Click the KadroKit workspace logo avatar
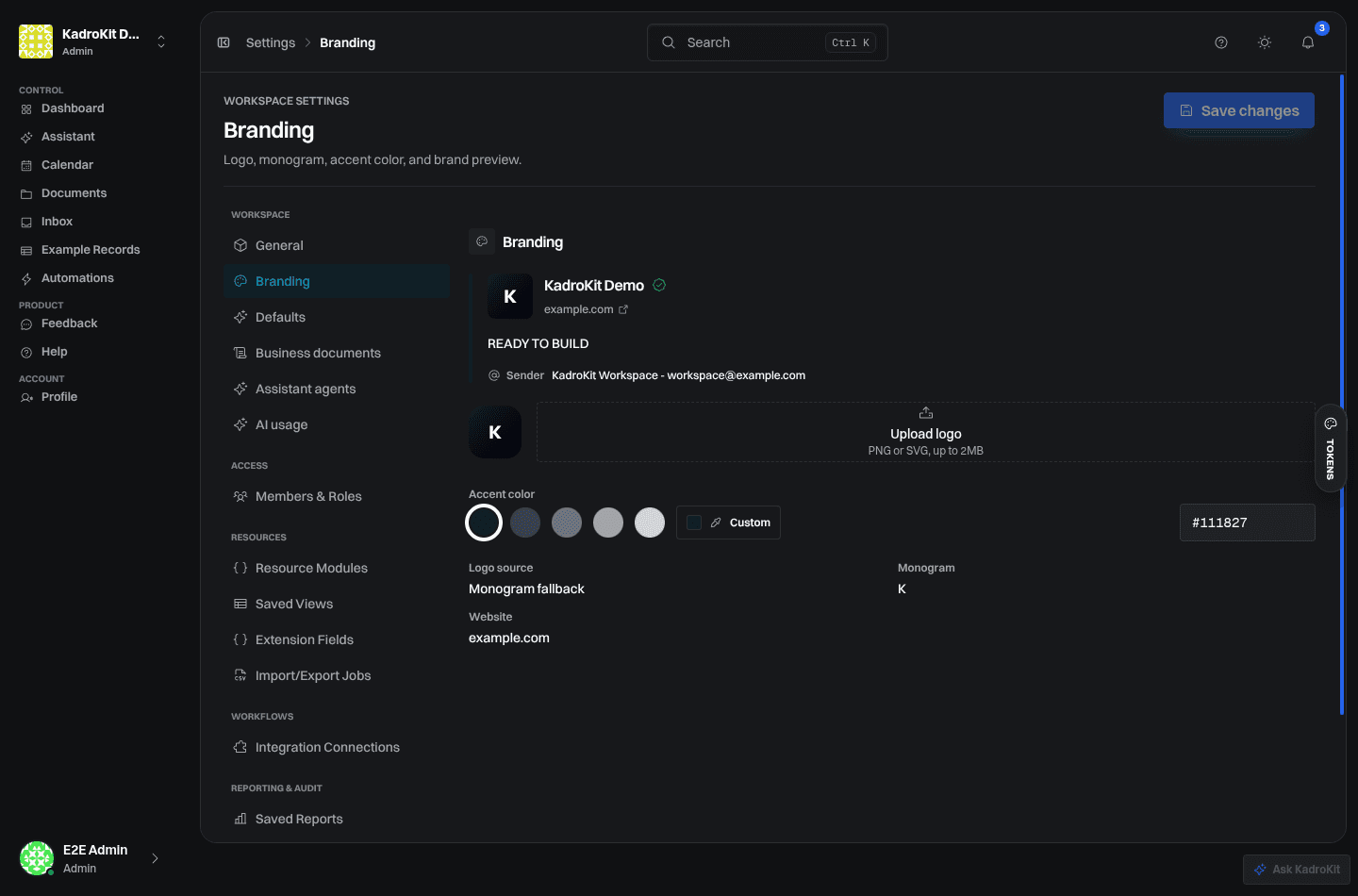 (36, 41)
